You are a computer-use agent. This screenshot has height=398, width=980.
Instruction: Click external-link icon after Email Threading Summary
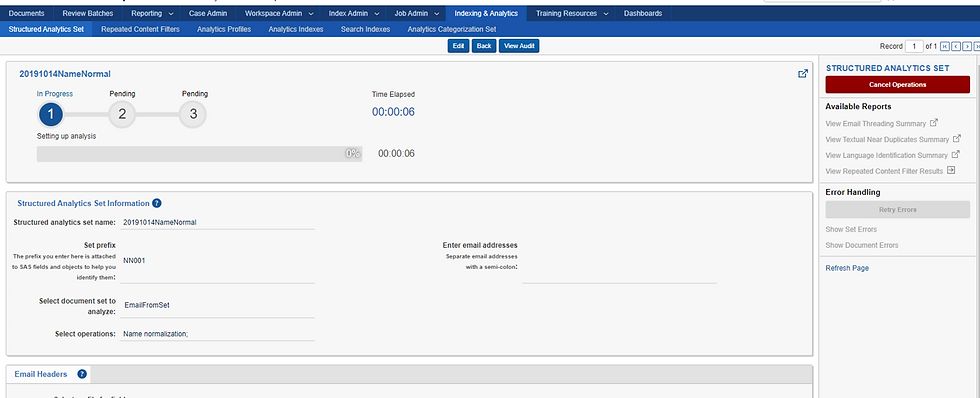934,123
